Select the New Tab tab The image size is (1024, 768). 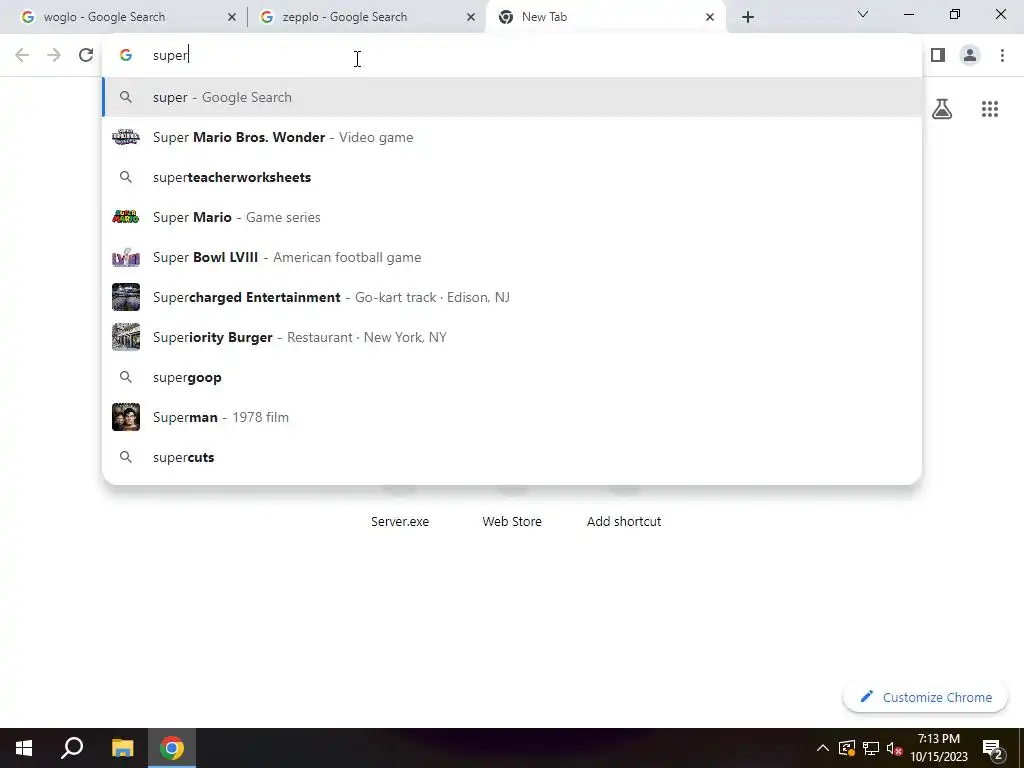click(604, 17)
